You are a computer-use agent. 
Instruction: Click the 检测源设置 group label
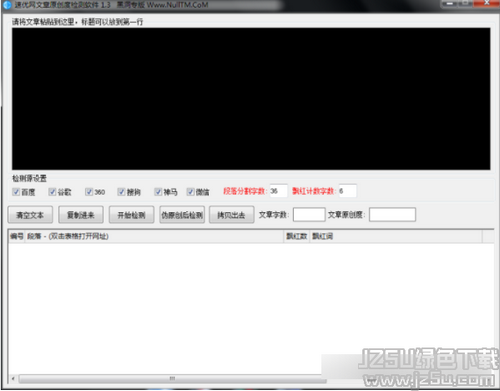(x=30, y=178)
